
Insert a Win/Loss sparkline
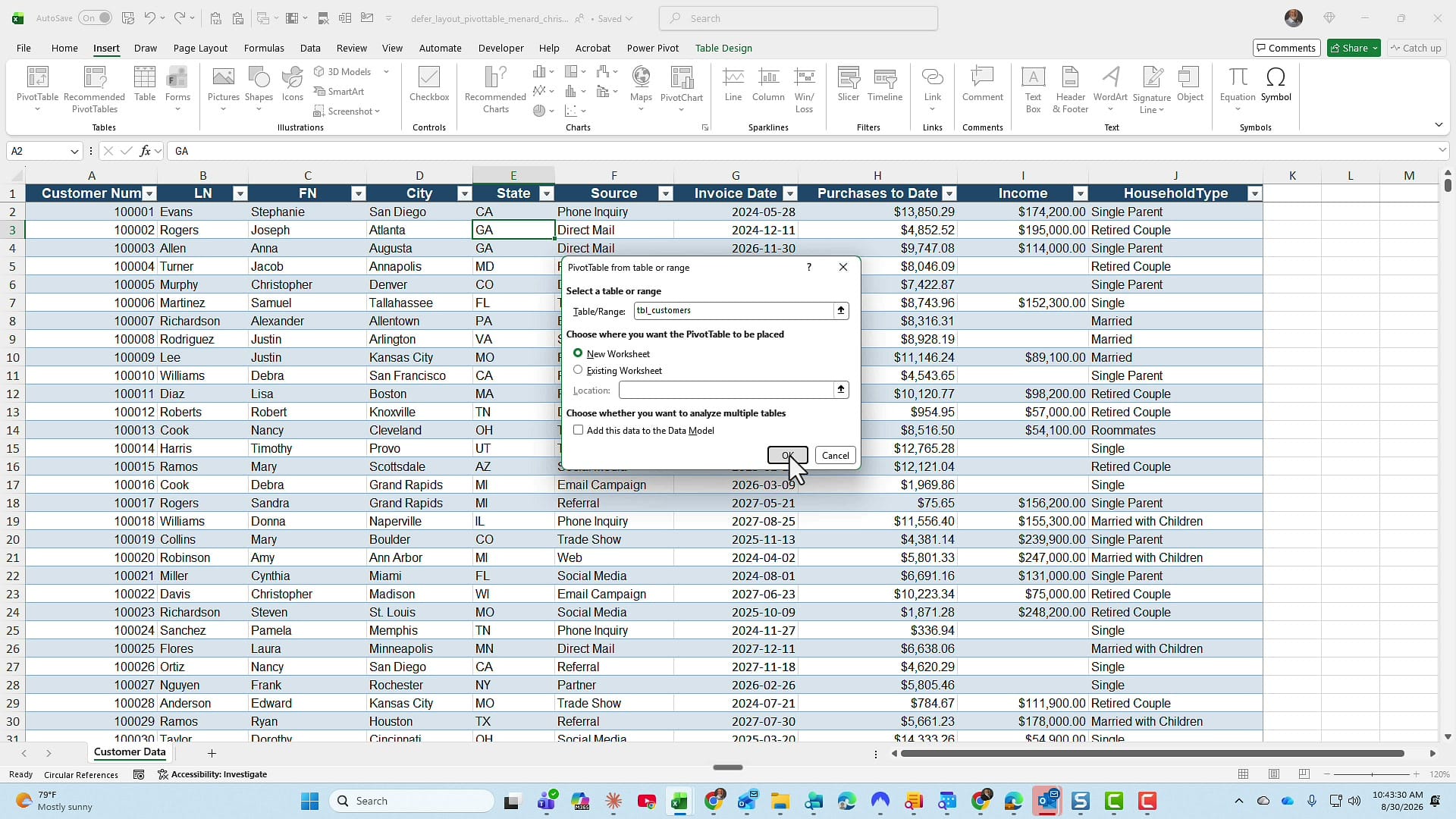(804, 89)
